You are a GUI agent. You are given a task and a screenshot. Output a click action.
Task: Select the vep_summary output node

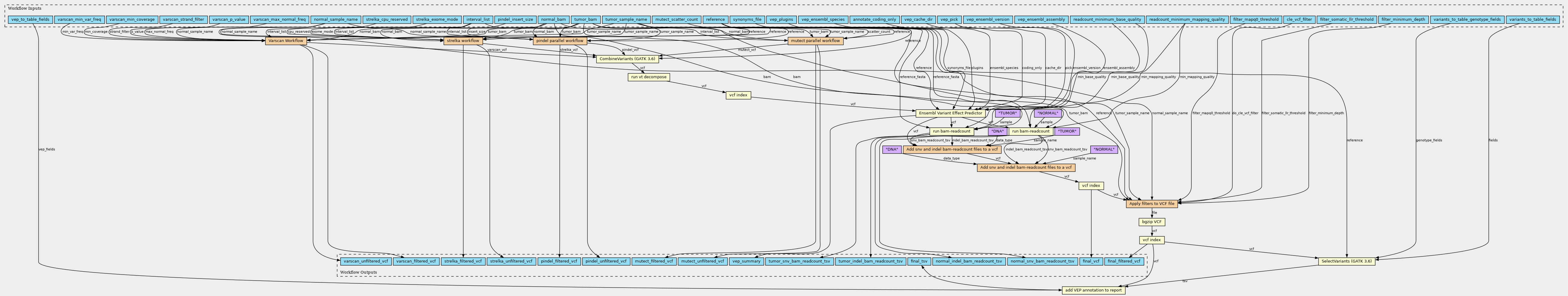click(x=746, y=262)
